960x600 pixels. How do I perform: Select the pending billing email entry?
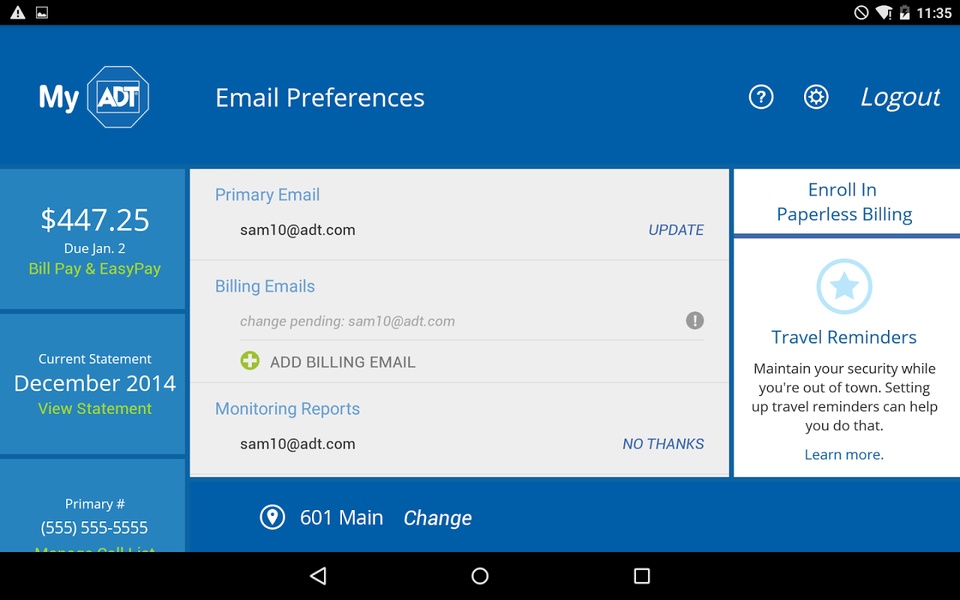(459, 321)
